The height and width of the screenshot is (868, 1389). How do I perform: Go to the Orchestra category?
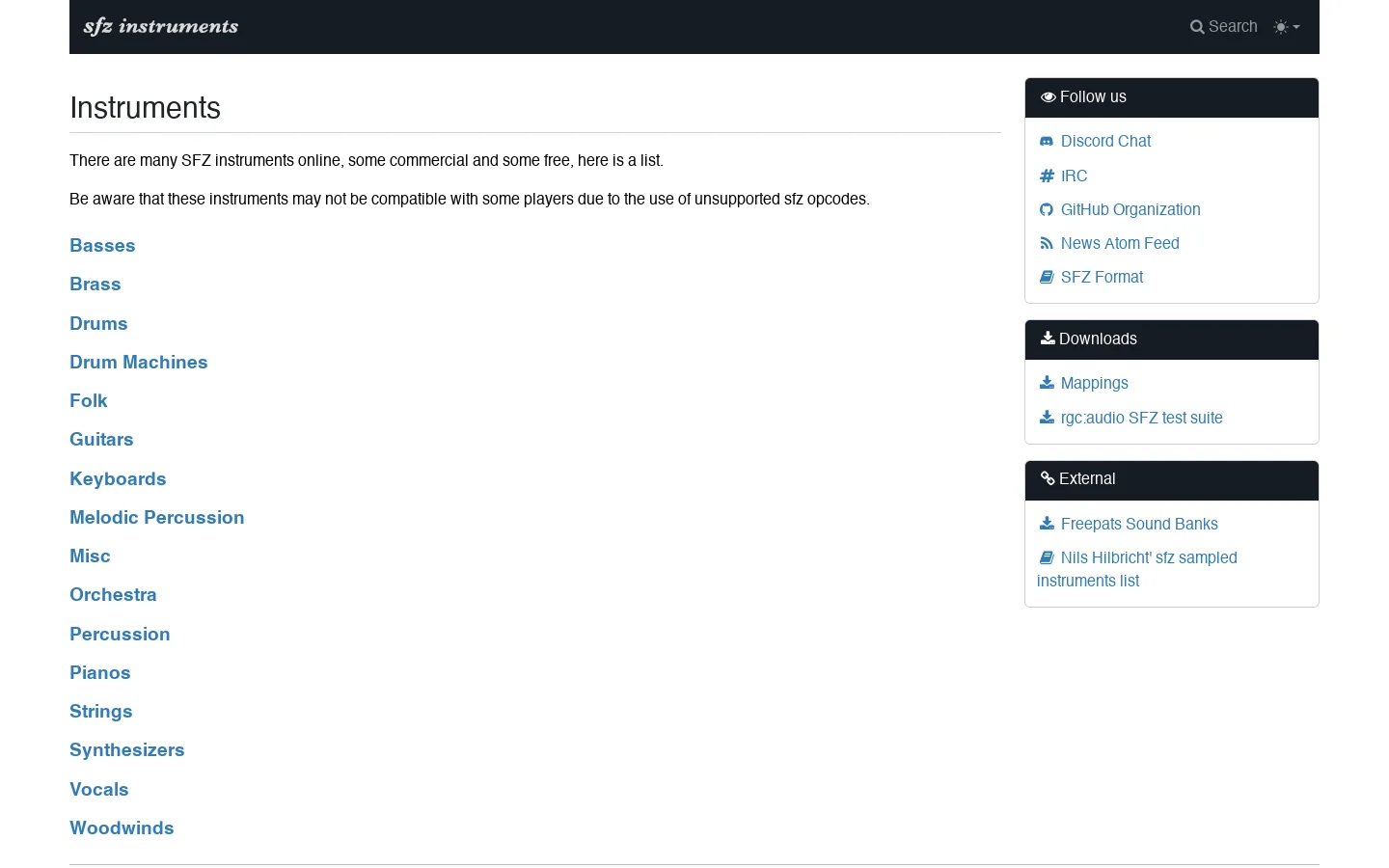[x=113, y=594]
